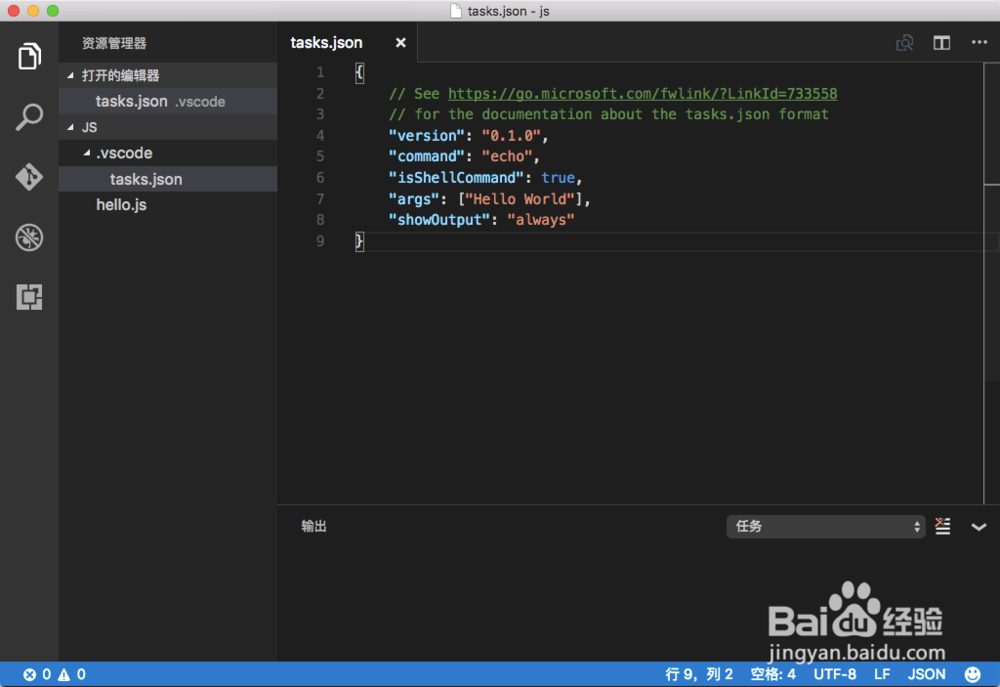Collapse the 打开的编辑器 section
Screen dimensions: 1000x687
71,75
